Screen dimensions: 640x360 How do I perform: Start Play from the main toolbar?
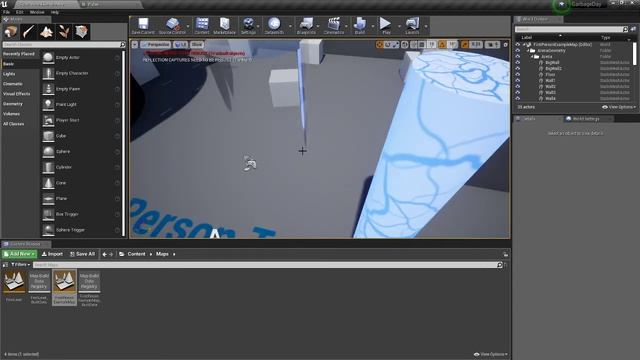coord(386,26)
